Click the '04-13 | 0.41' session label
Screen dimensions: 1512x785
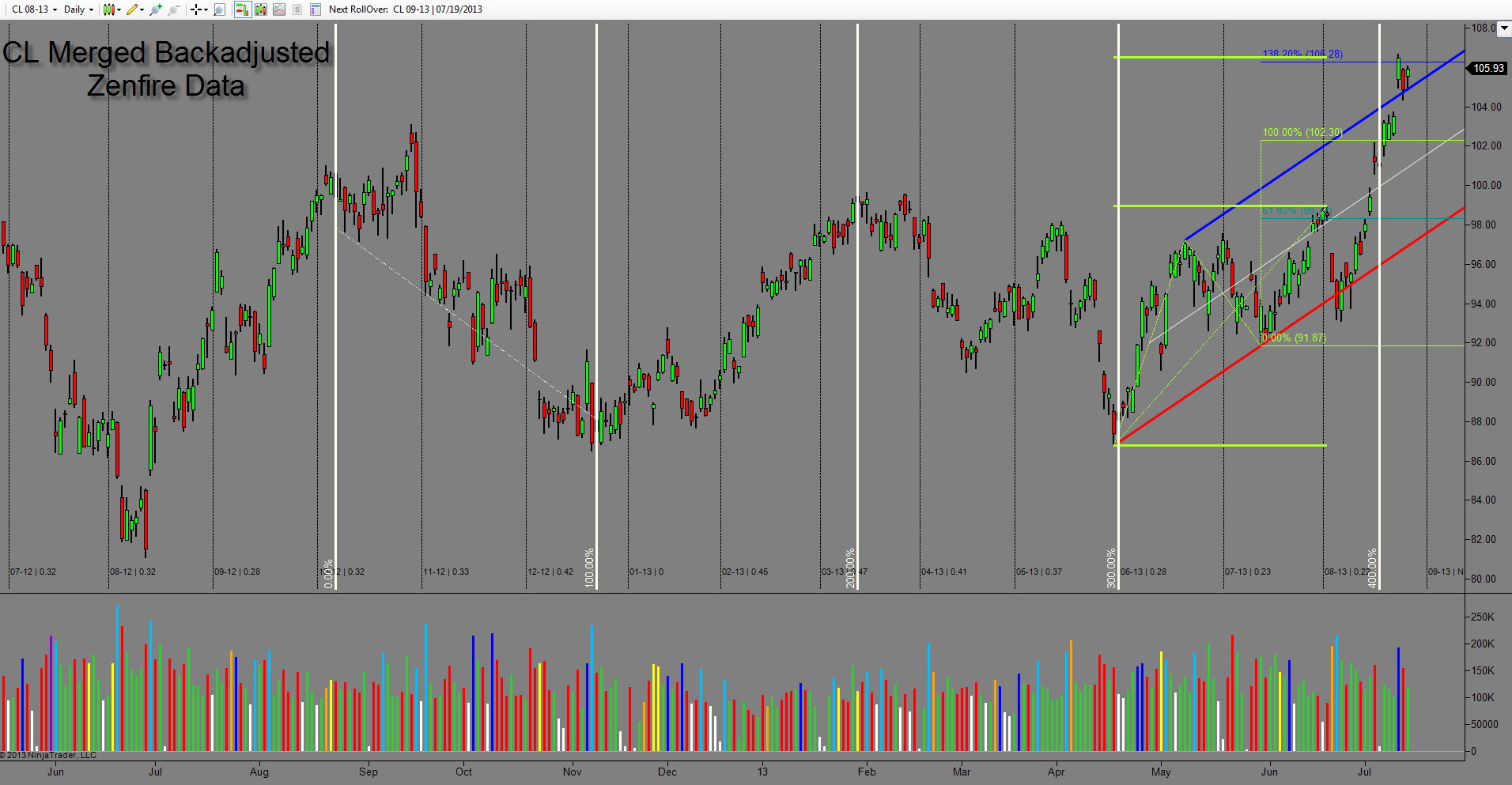click(944, 572)
